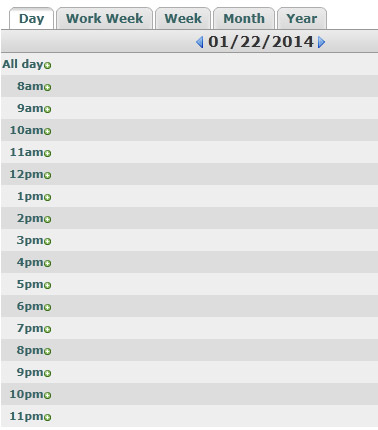Advance to next day with right arrow
378x430 pixels.
coord(321,42)
